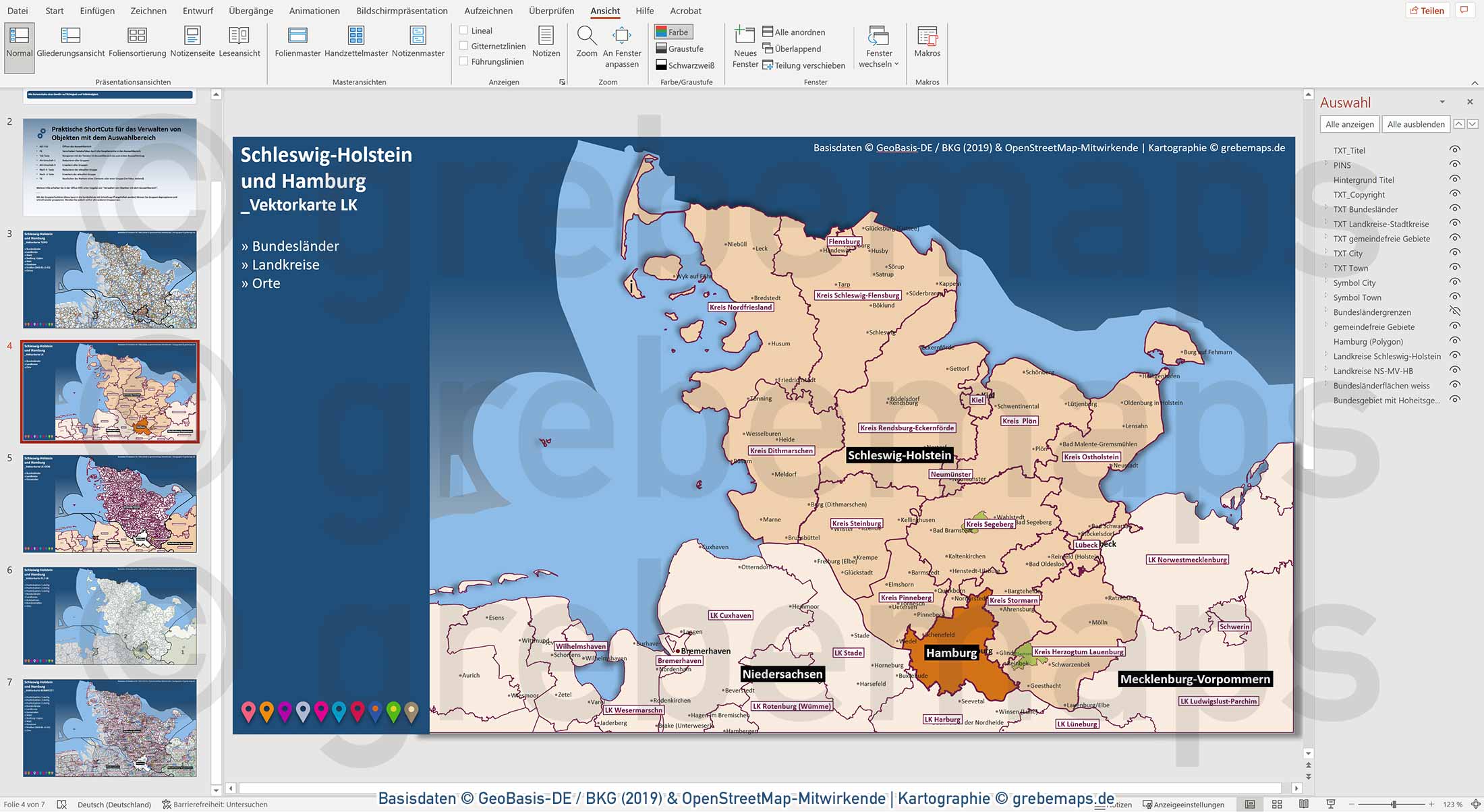
Task: Show the hidden Bundesländergrenzen layer
Action: 1454,312
